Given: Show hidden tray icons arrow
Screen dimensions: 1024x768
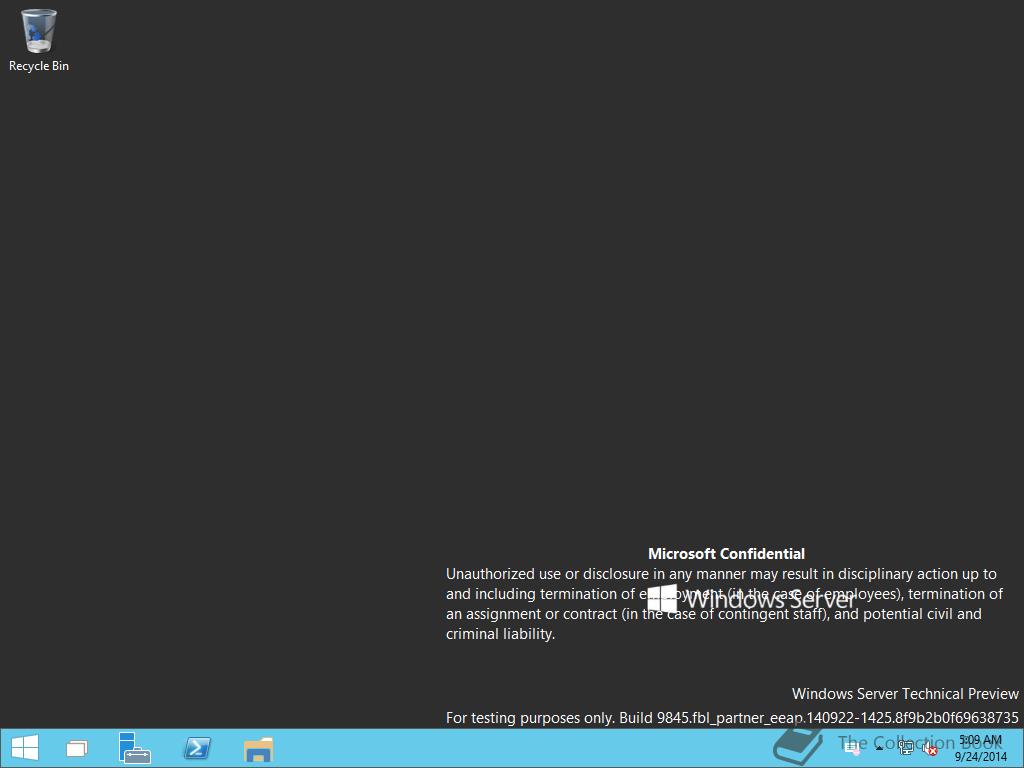Looking at the screenshot, I should (879, 748).
